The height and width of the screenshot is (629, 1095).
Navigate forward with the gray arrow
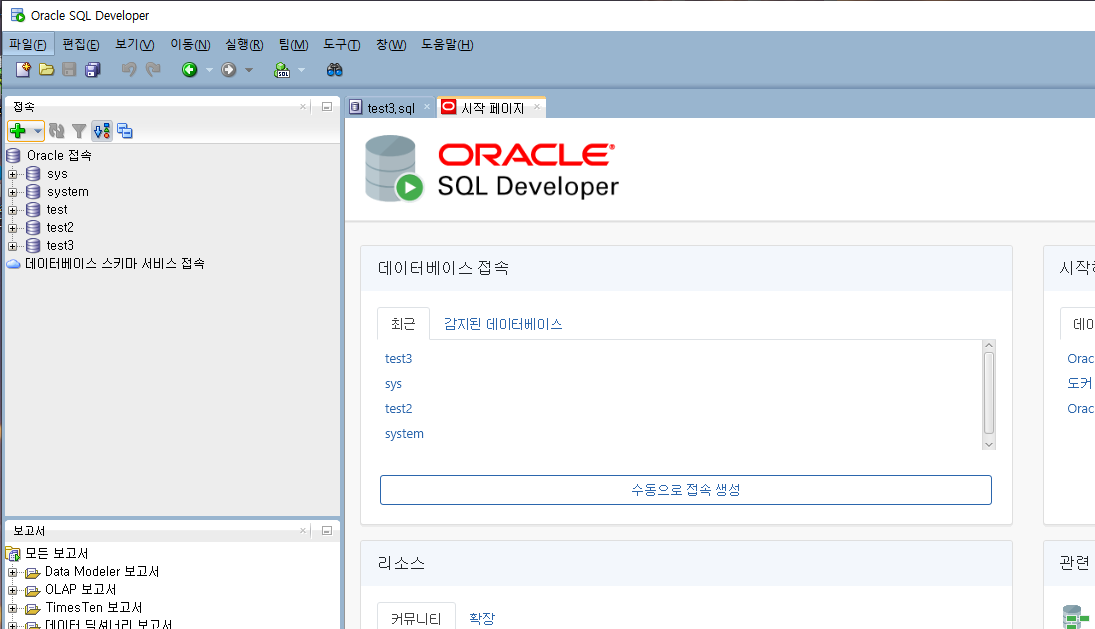tap(228, 69)
